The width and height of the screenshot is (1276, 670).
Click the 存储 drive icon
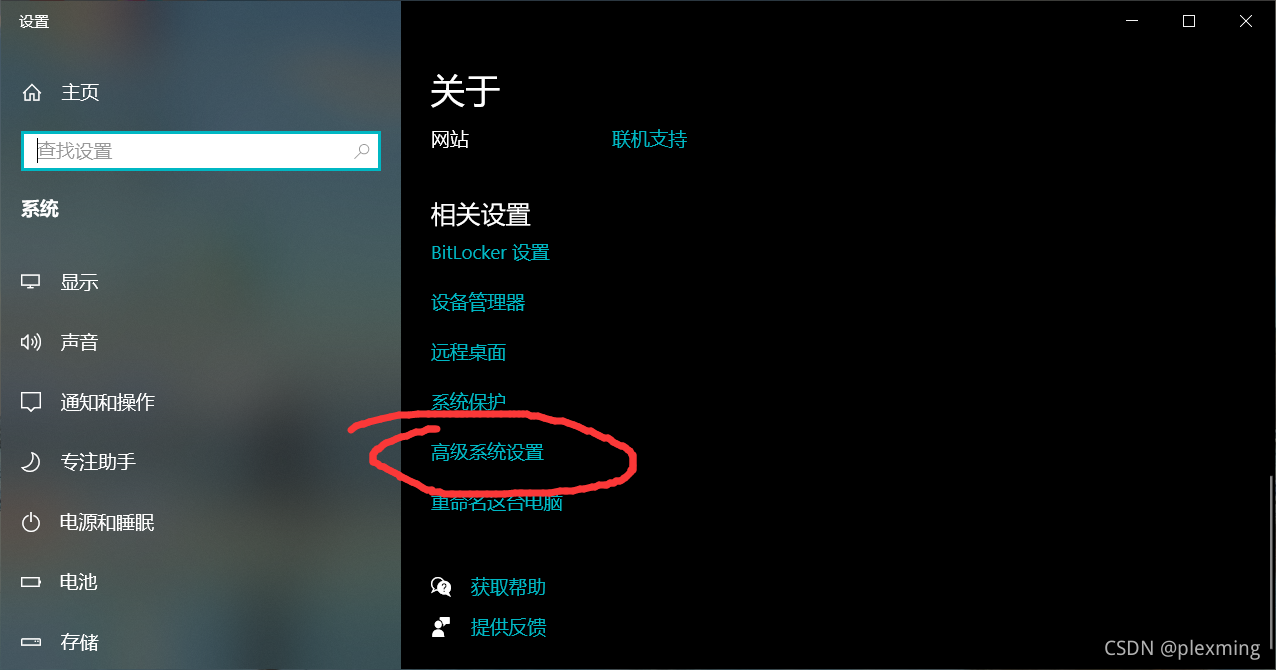(x=31, y=642)
